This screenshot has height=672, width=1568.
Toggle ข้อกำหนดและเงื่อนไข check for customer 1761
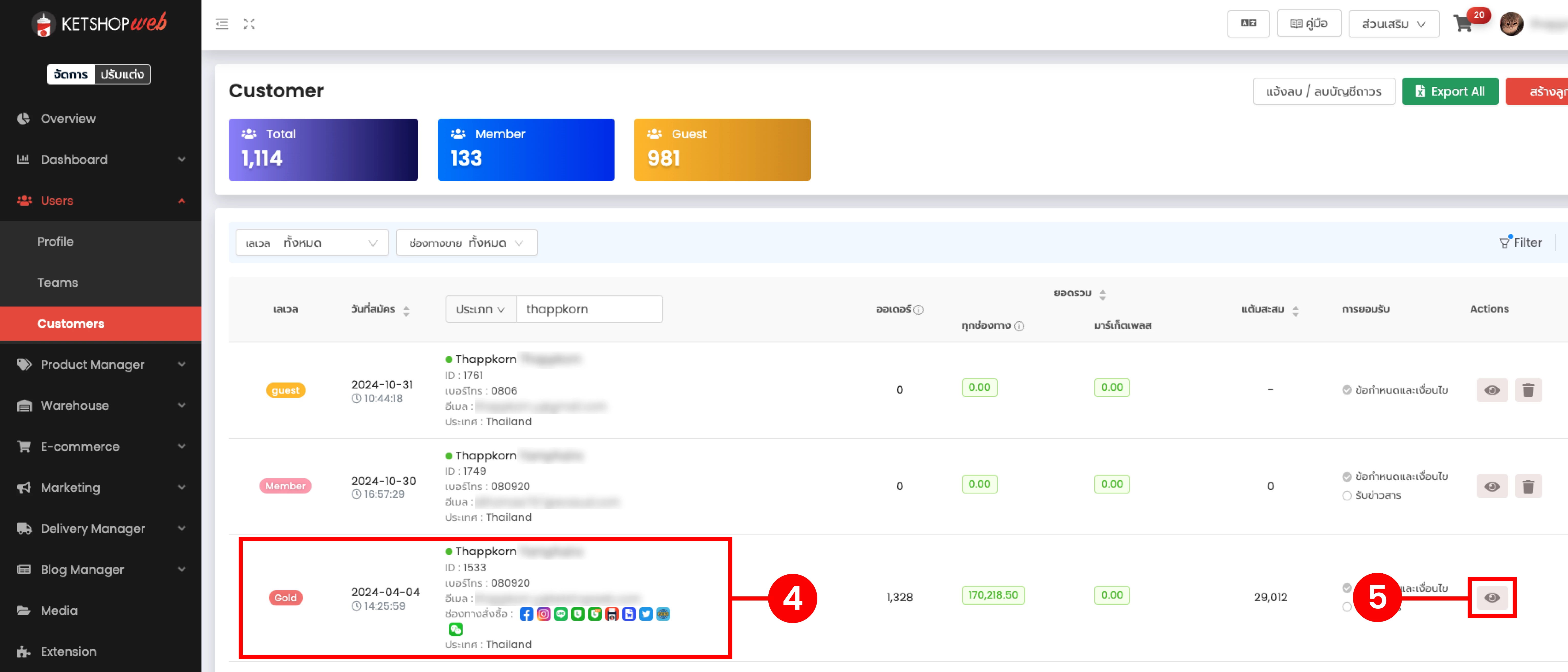1347,390
